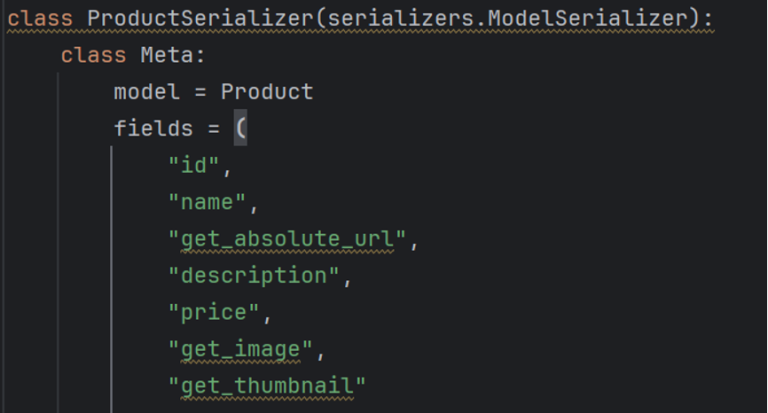Image resolution: width=768 pixels, height=413 pixels.
Task: Click the model variable name
Action: tap(146, 93)
